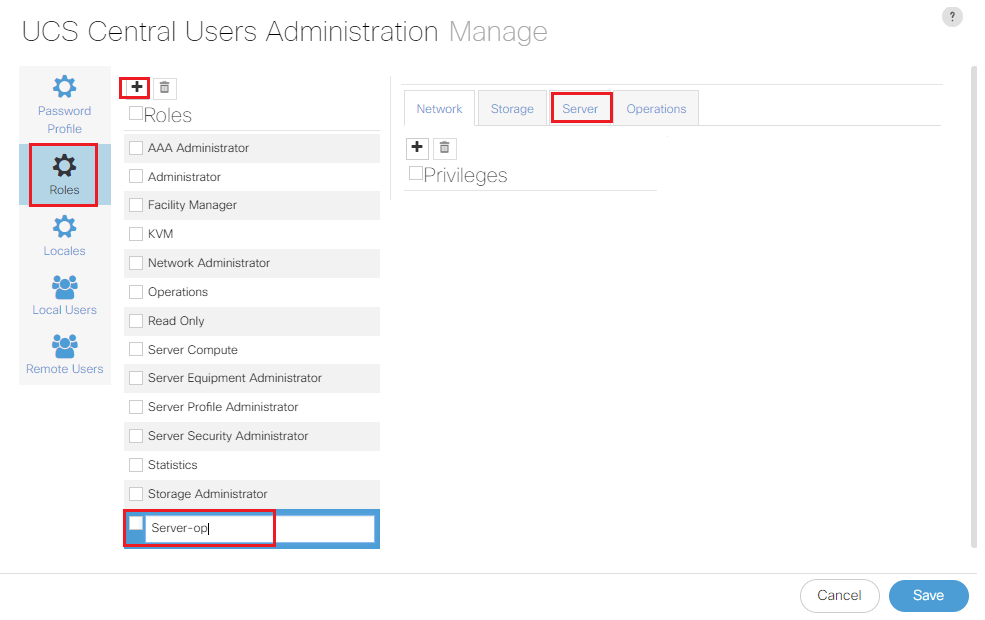Select the Storage Administrator role name
This screenshot has height=620, width=985.
(x=207, y=494)
